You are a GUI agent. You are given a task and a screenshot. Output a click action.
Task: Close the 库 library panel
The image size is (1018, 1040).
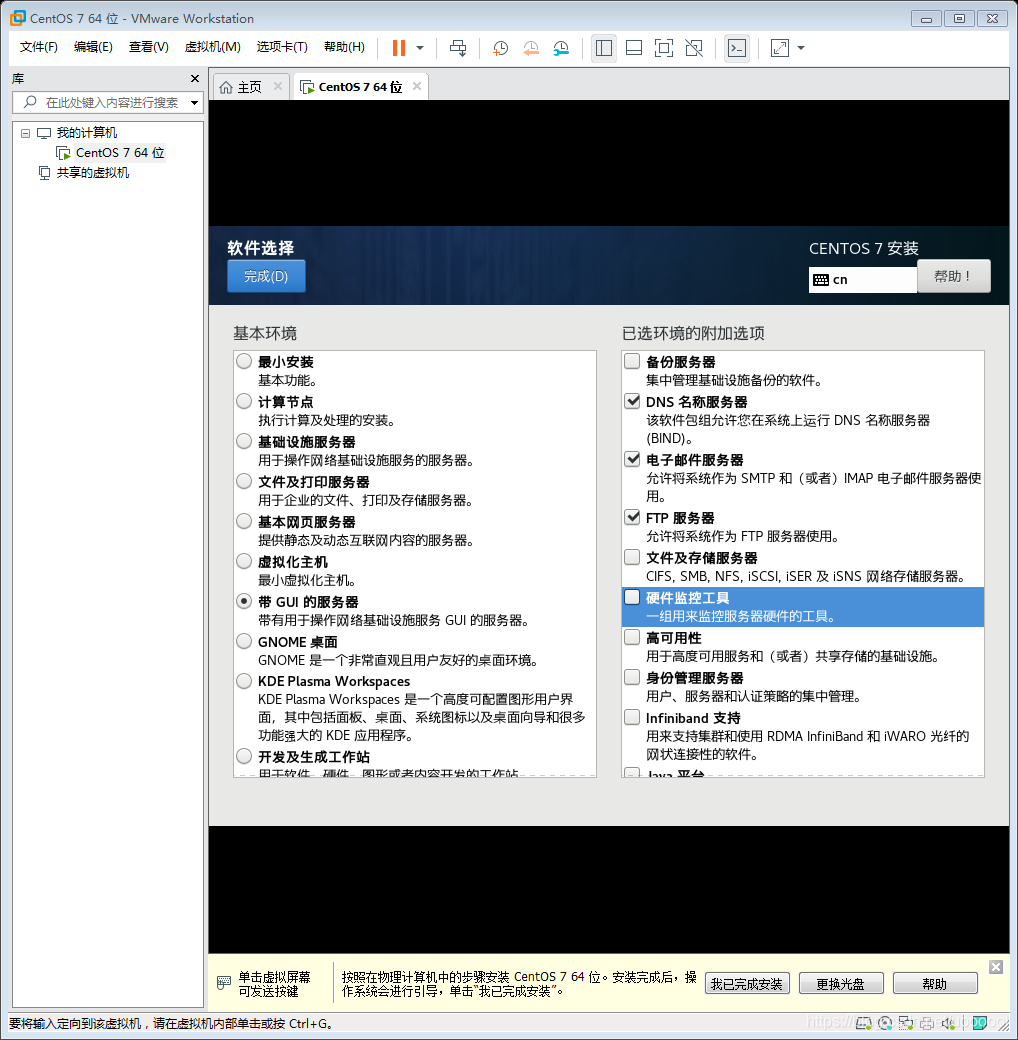click(x=195, y=78)
